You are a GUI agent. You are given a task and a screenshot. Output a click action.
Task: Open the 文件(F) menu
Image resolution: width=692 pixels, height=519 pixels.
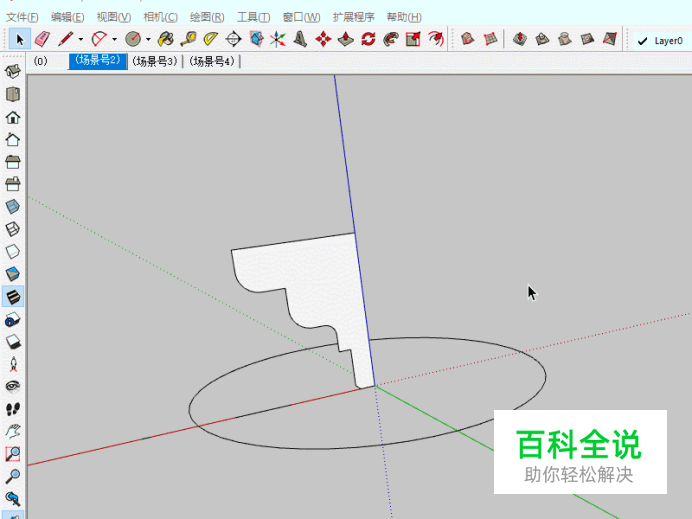coord(22,17)
